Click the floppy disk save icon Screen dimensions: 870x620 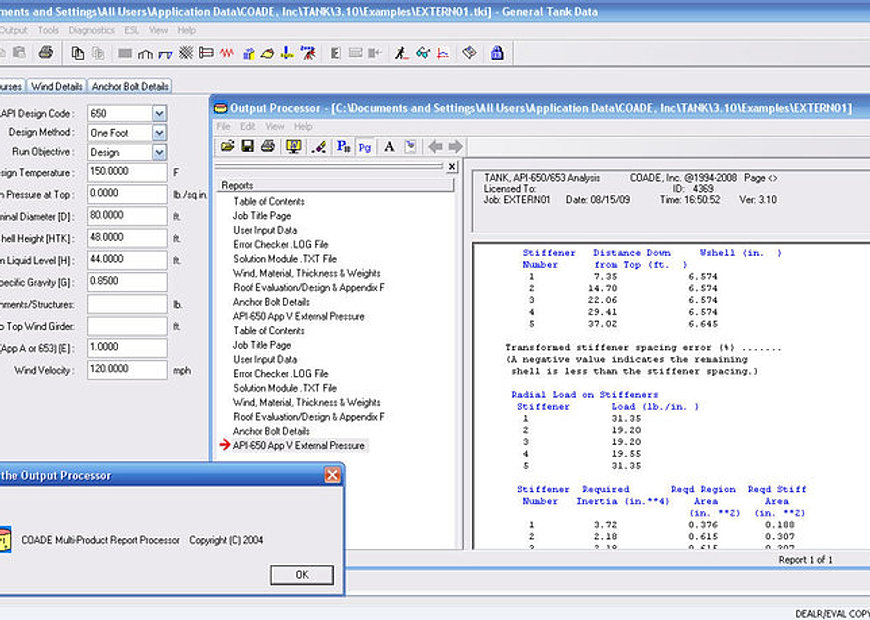point(246,146)
